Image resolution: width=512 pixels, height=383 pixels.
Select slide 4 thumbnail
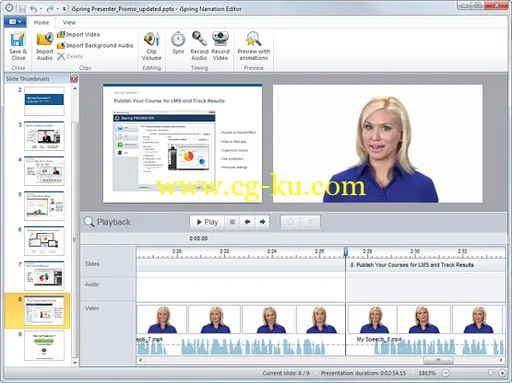pyautogui.click(x=44, y=171)
